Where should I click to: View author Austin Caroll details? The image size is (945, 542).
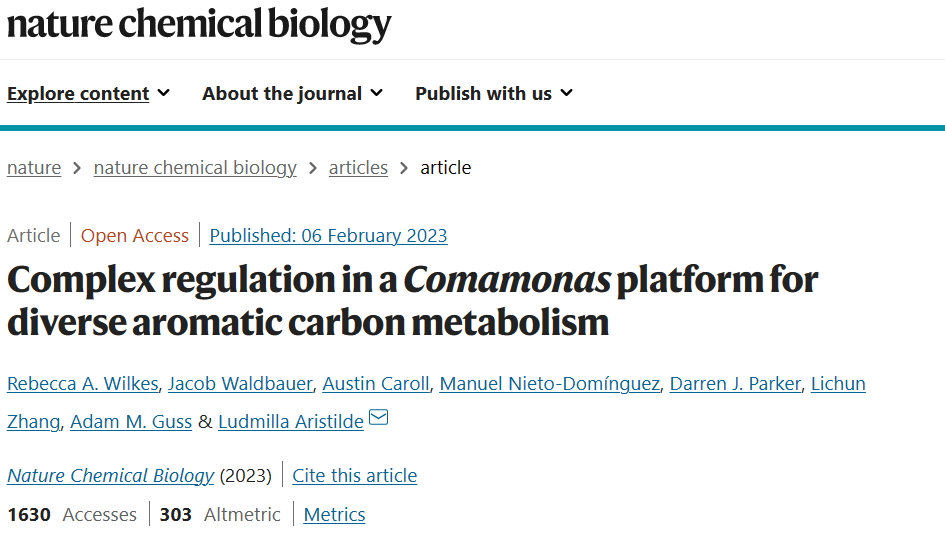[x=376, y=383]
